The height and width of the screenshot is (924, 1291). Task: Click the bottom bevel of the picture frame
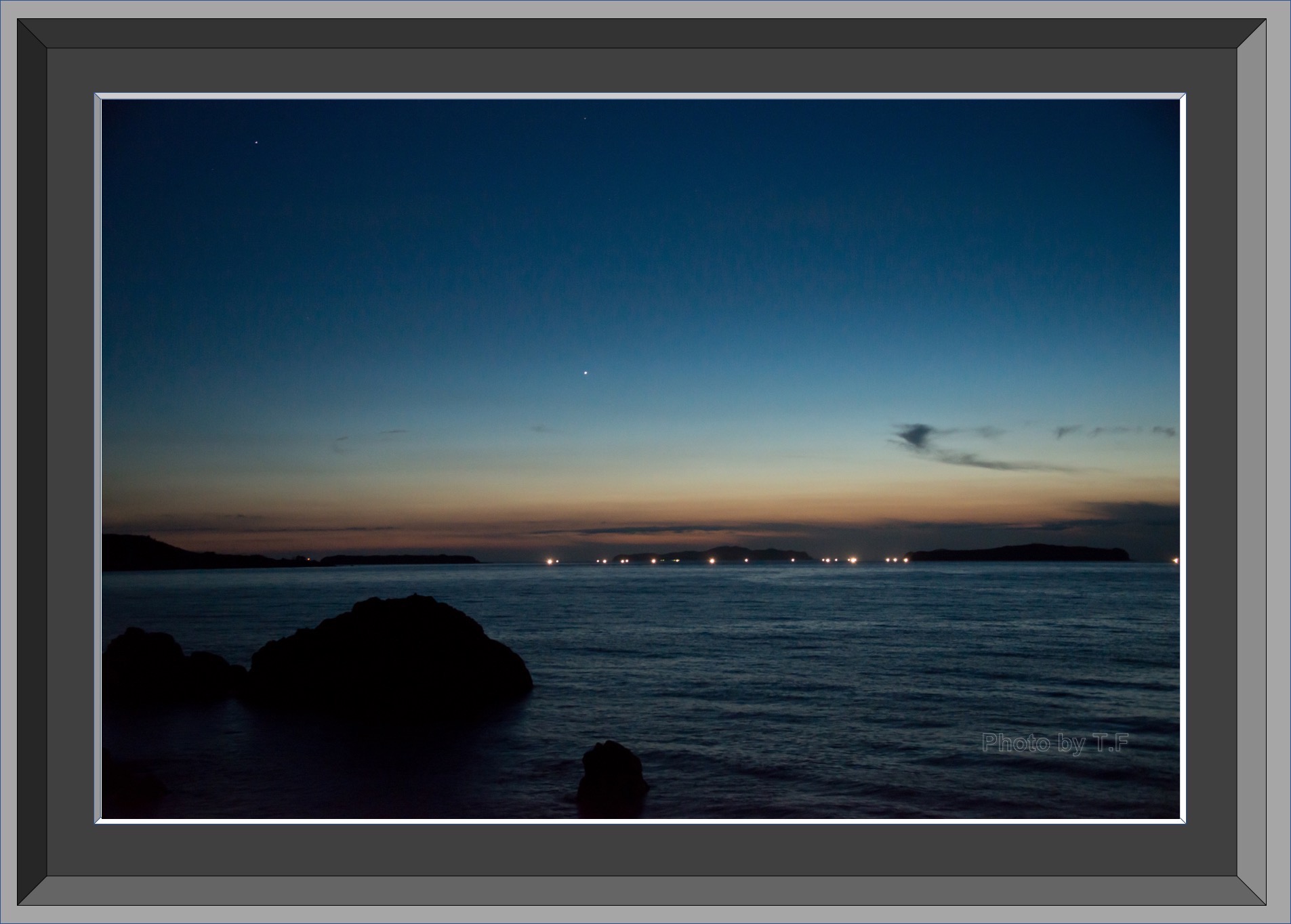pyautogui.click(x=644, y=890)
